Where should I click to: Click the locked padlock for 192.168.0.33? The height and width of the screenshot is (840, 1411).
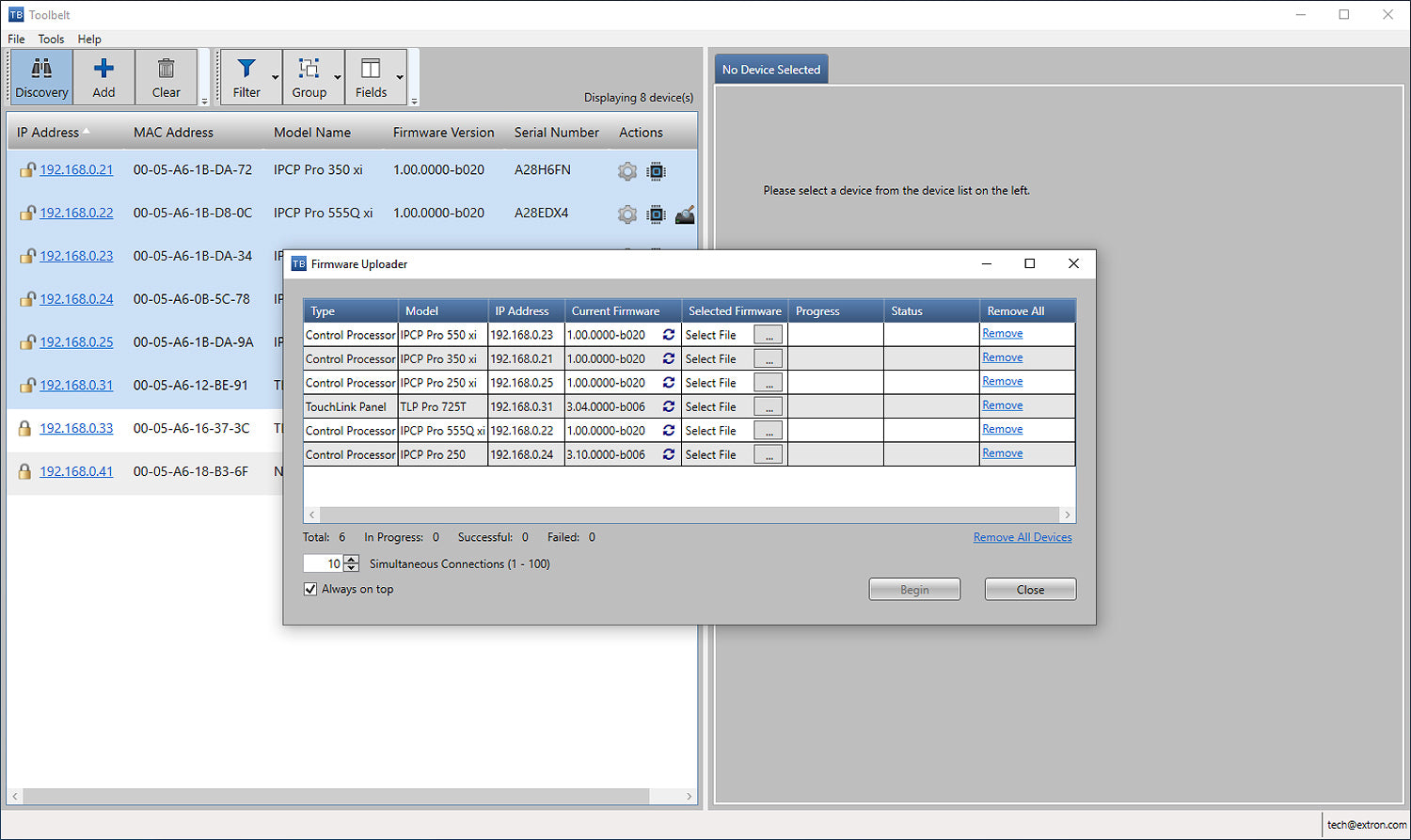tap(25, 428)
